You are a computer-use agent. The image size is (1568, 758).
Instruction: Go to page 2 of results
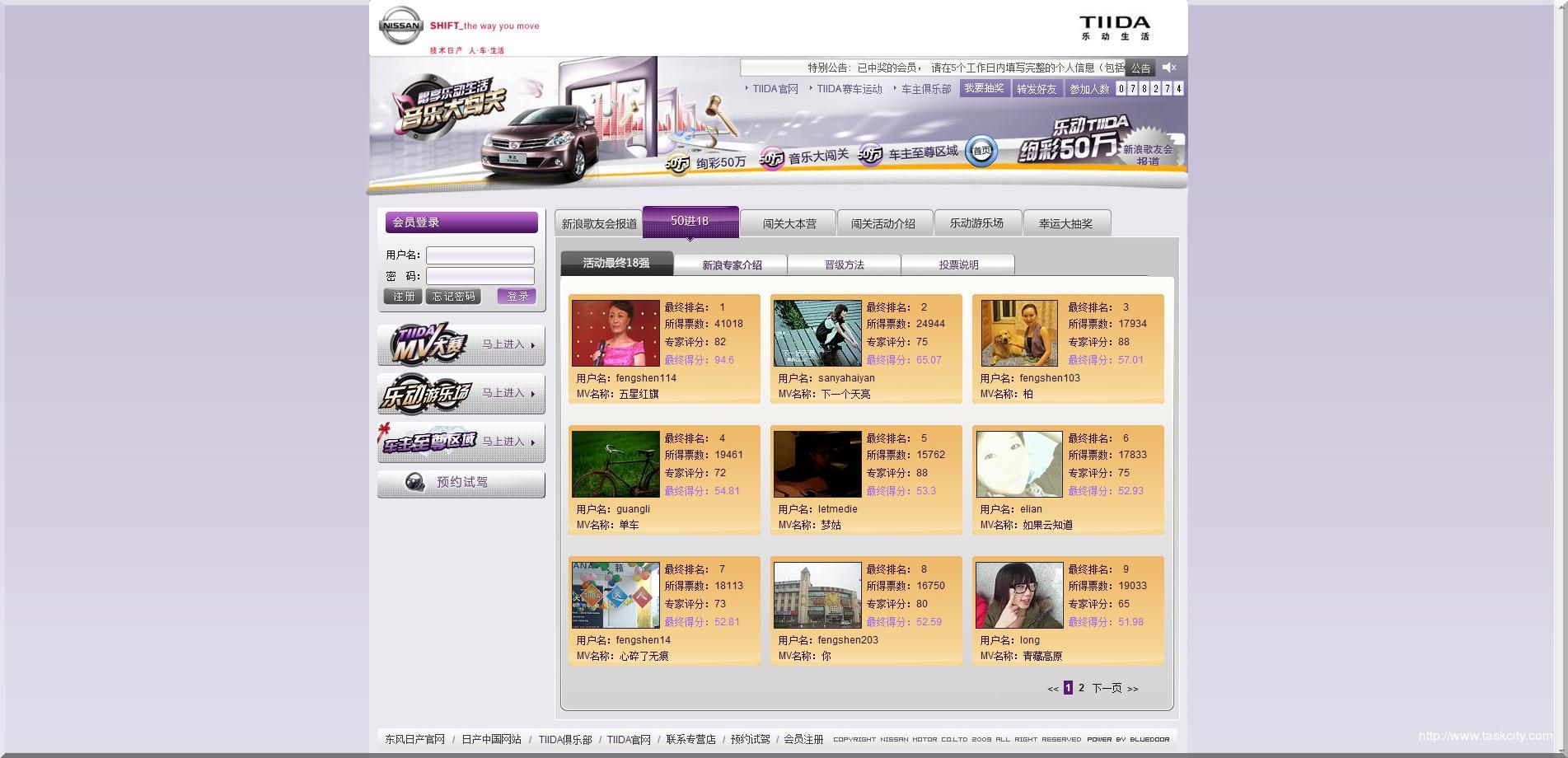tap(1082, 688)
